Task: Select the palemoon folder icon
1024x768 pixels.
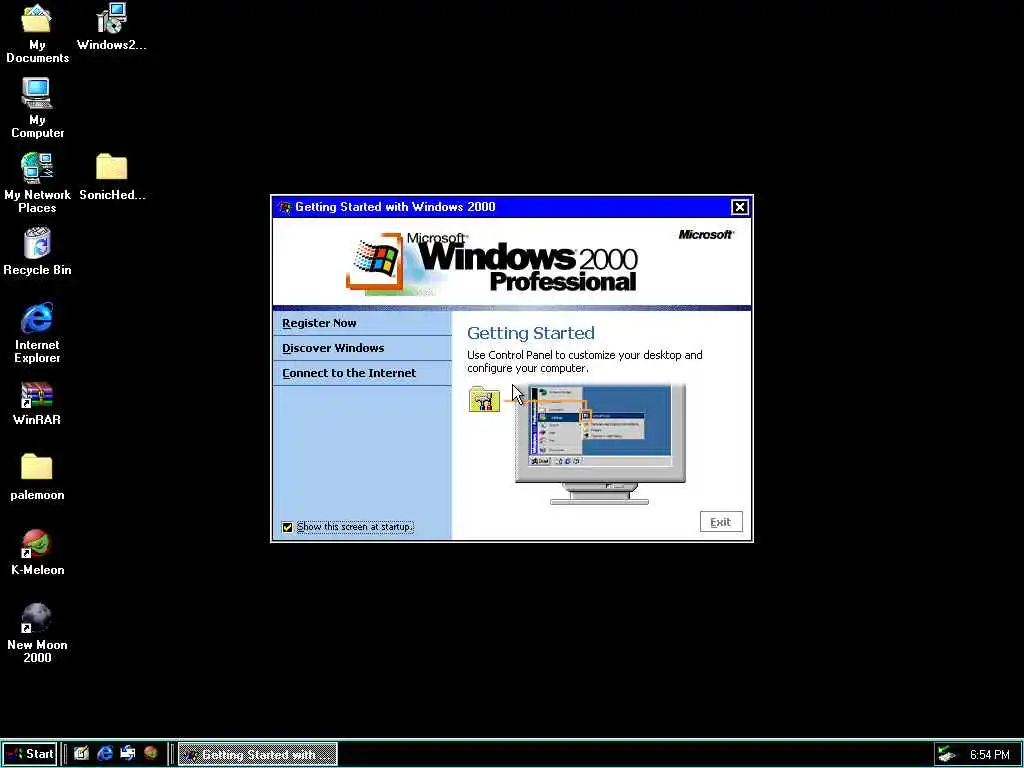Action: 37,478
